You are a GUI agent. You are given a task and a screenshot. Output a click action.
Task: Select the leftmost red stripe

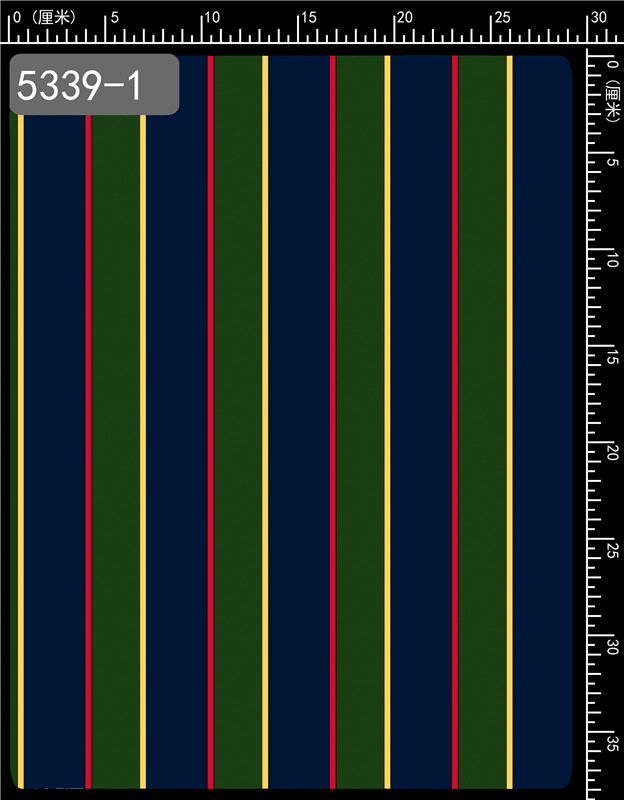pos(88,450)
